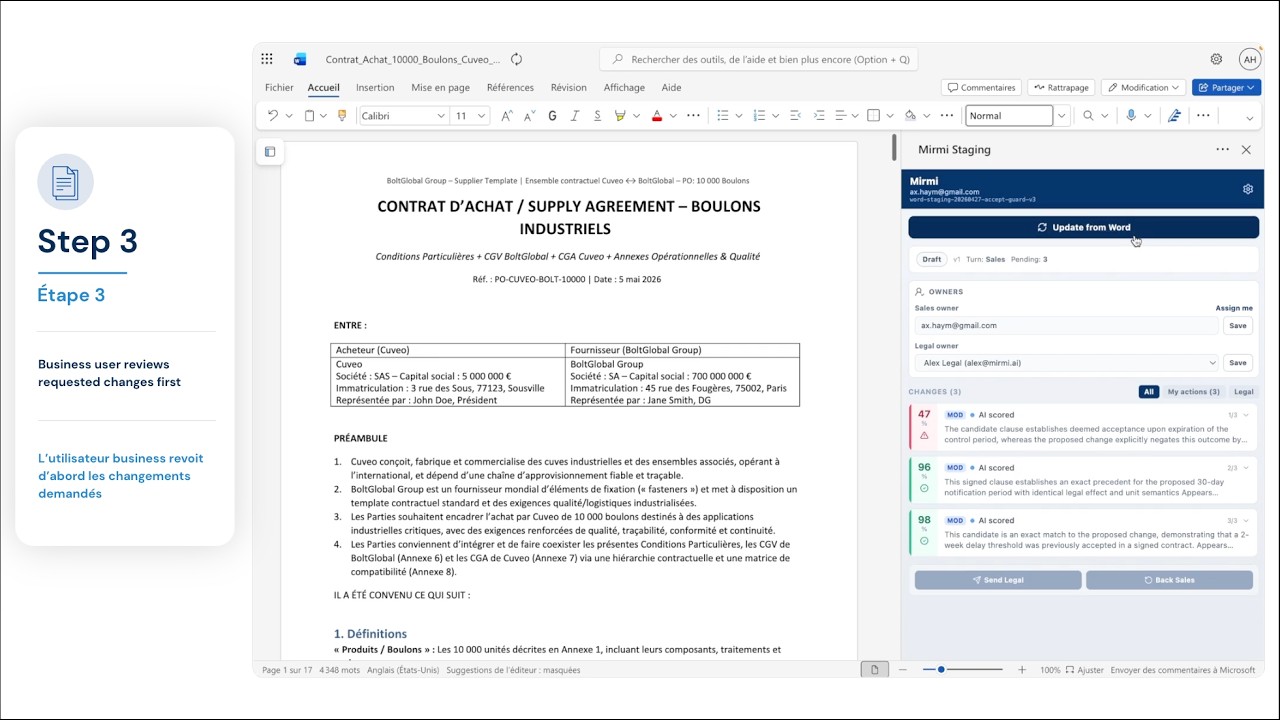Image resolution: width=1280 pixels, height=720 pixels.
Task: Click the Find magnifier icon in ribbon
Action: [1088, 116]
